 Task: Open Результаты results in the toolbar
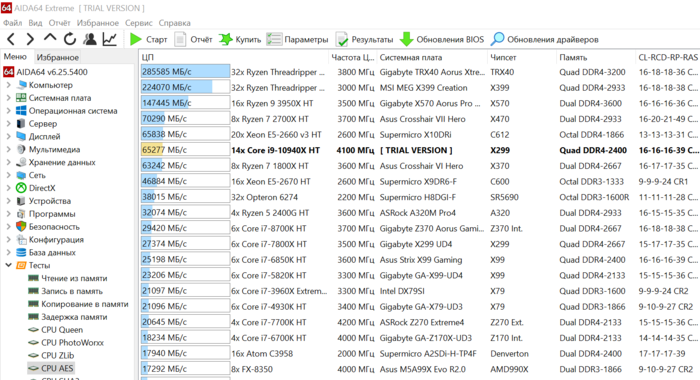coord(364,39)
